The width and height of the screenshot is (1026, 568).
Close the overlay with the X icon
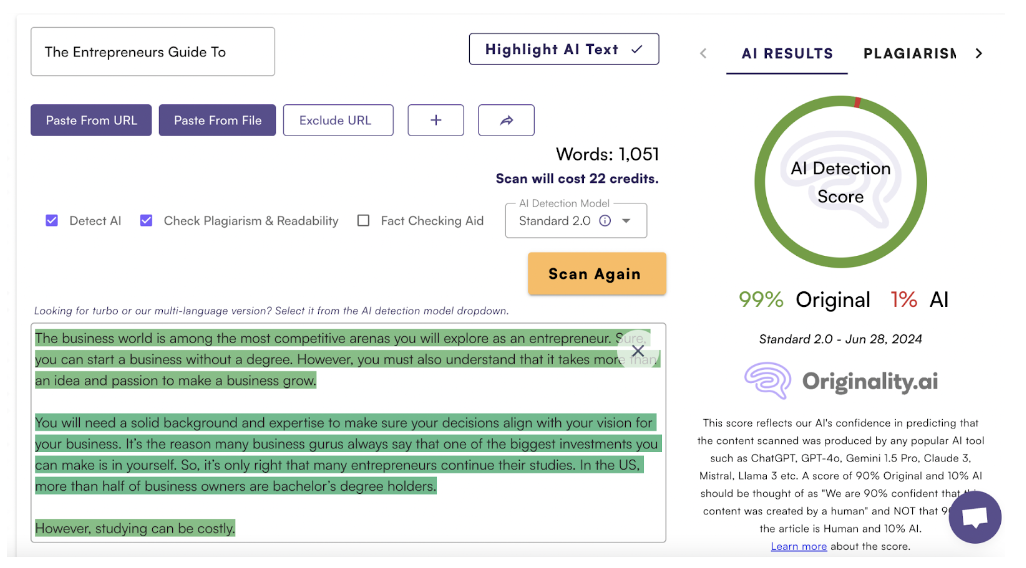click(637, 351)
